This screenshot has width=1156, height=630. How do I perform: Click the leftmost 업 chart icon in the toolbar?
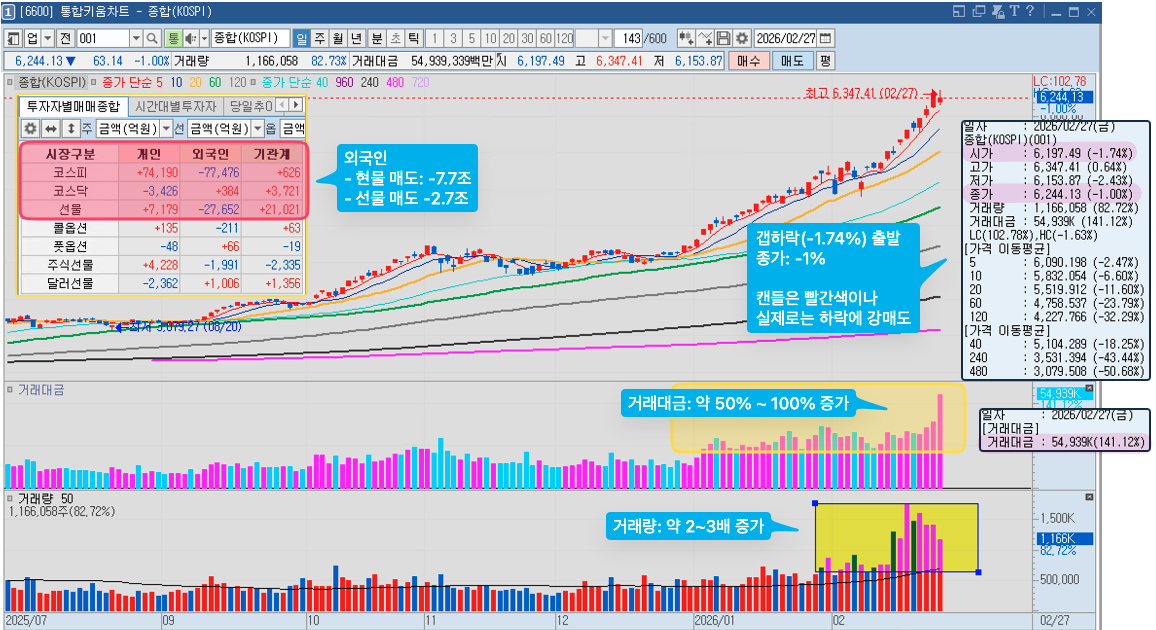31,37
